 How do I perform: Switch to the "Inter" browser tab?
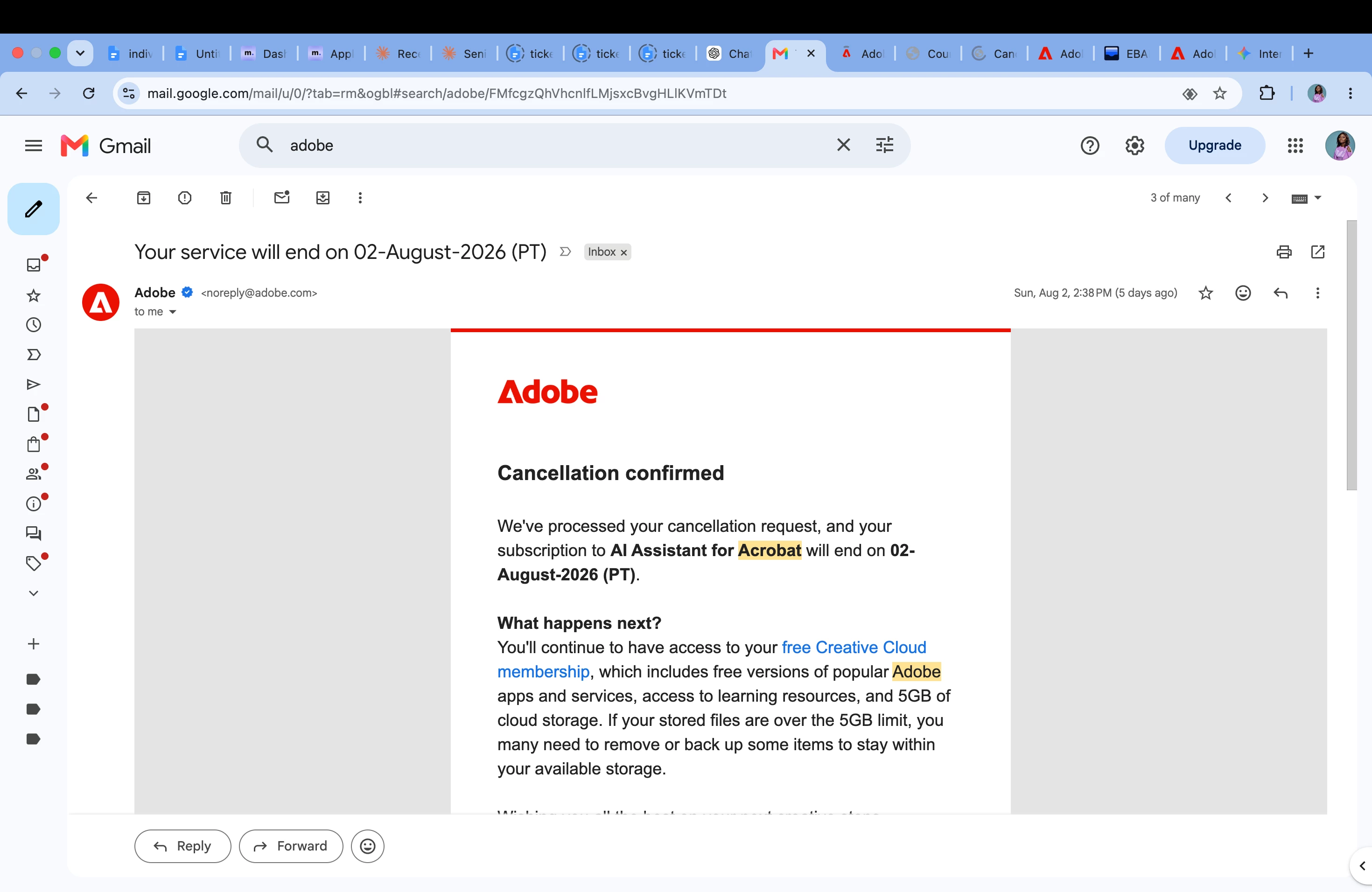click(x=1259, y=54)
